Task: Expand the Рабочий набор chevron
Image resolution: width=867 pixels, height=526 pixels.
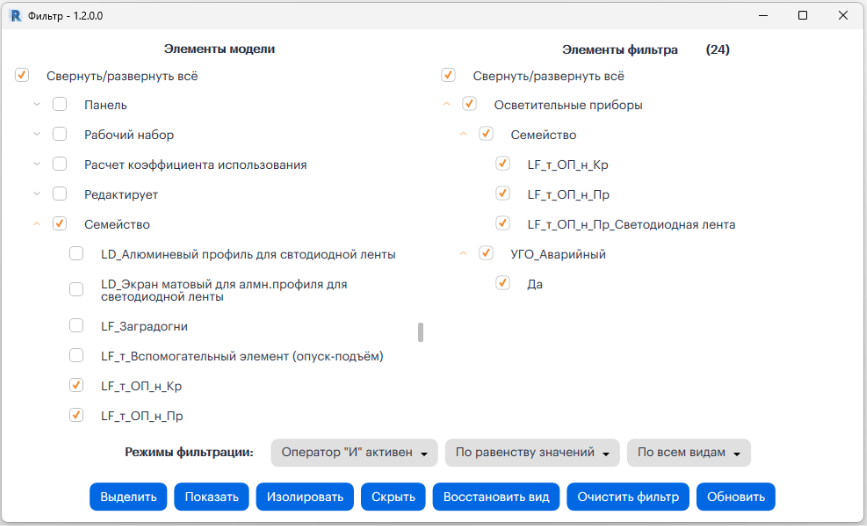Action: [x=37, y=134]
